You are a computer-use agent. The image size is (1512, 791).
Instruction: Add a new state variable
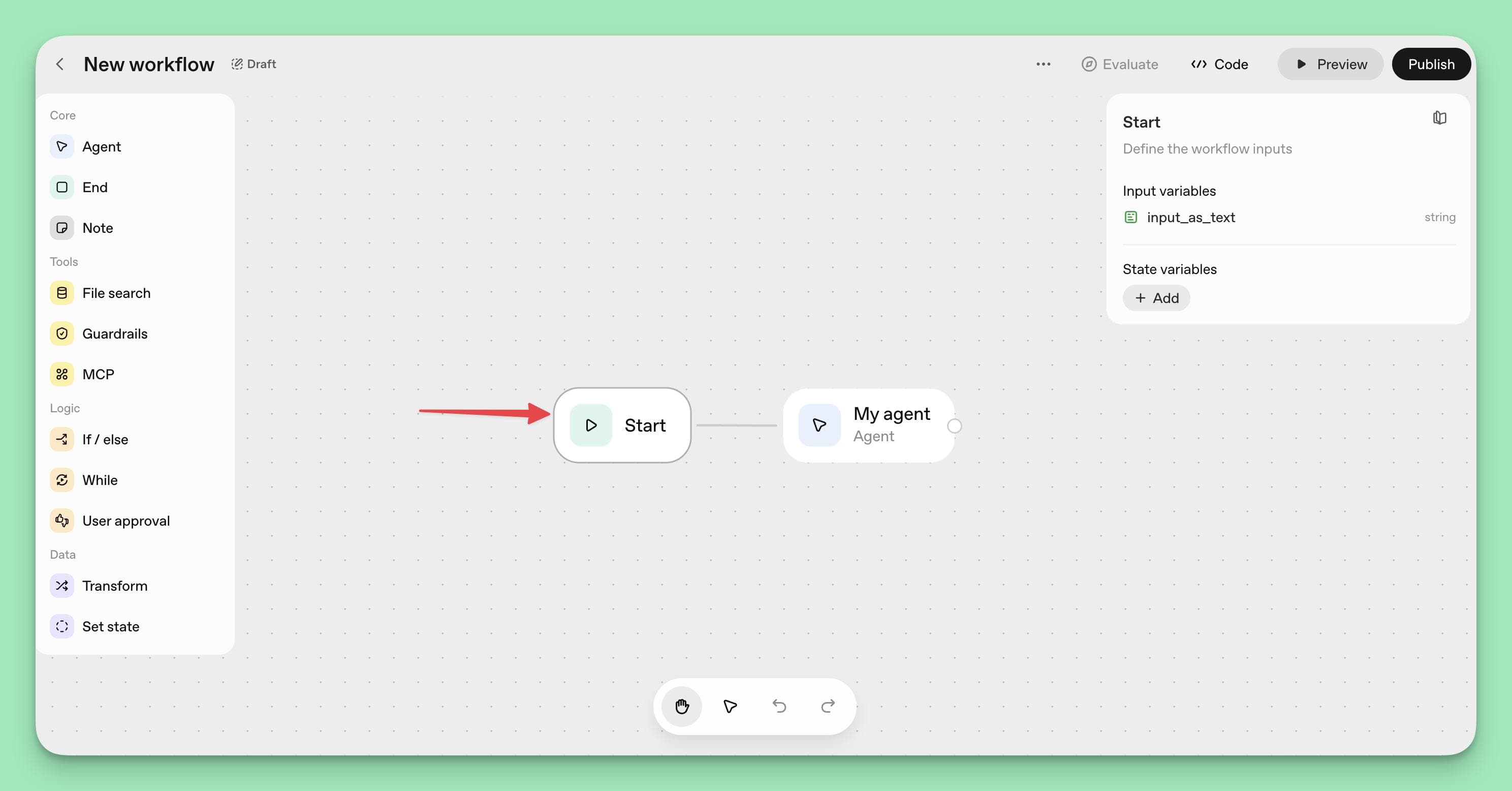[x=1156, y=298]
